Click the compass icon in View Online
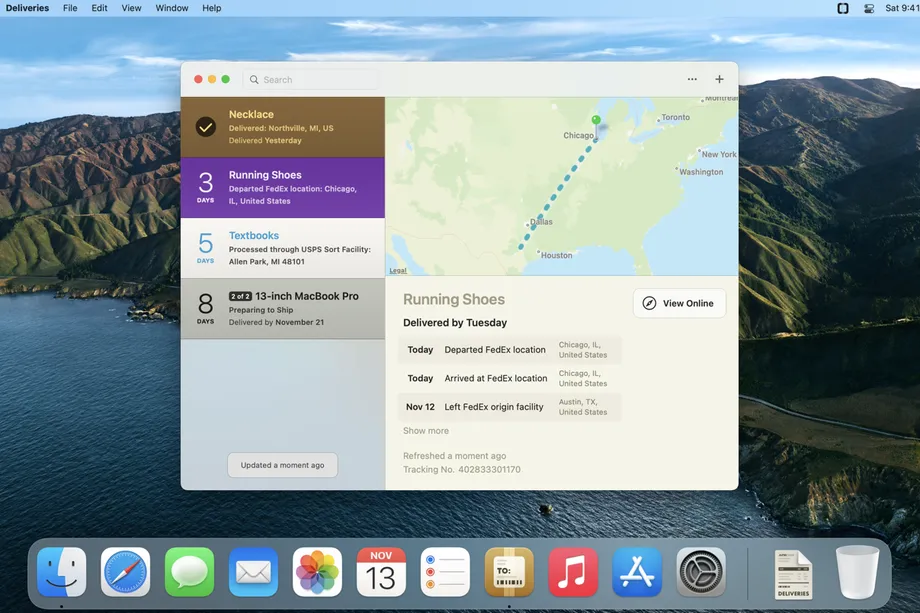 click(x=649, y=303)
